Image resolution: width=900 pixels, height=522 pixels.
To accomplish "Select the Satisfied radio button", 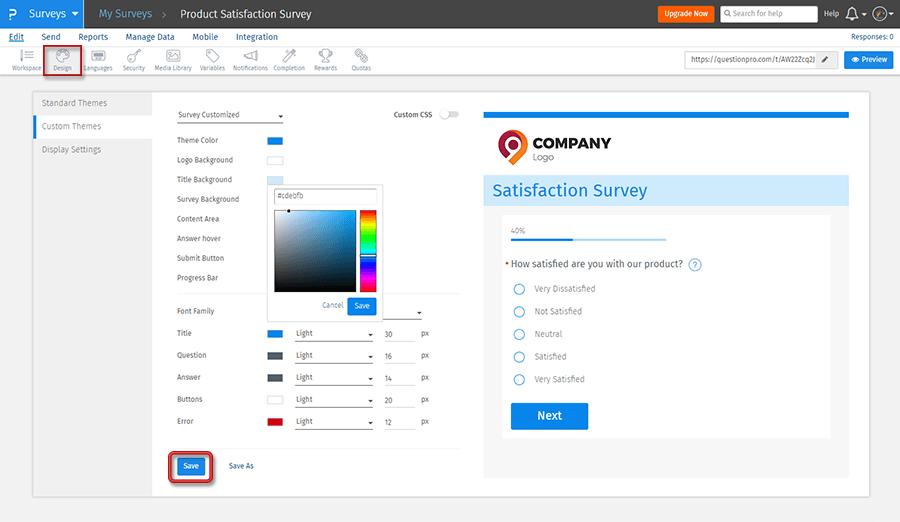I will 519,357.
